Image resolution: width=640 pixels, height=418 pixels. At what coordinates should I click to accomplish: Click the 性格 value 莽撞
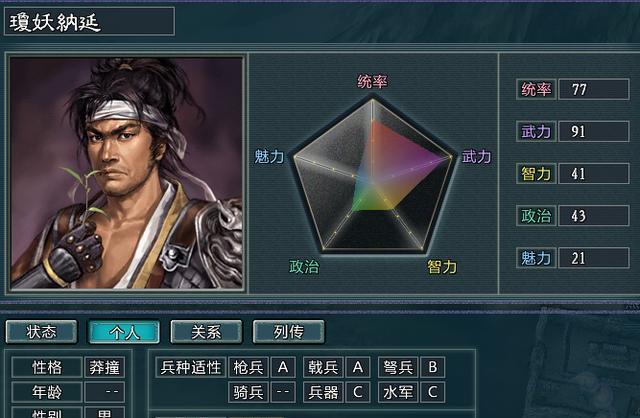tap(104, 367)
